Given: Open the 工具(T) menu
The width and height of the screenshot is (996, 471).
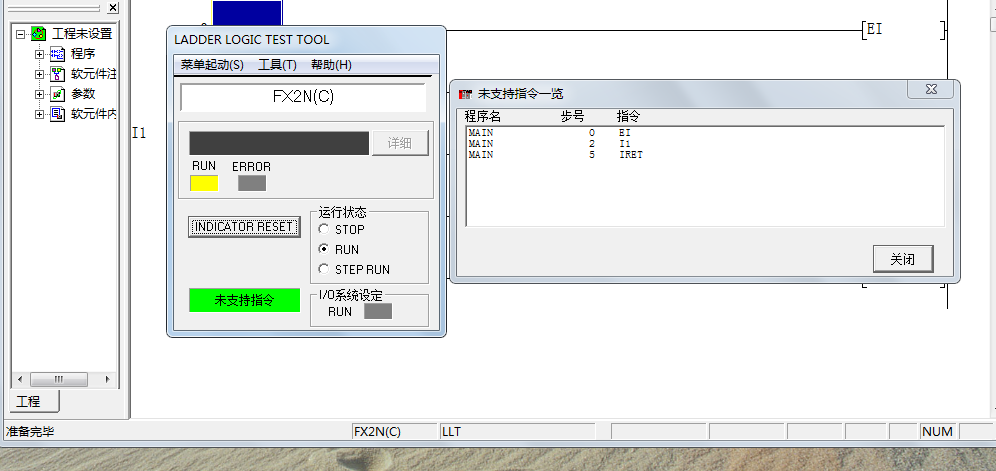Looking at the screenshot, I should click(277, 65).
